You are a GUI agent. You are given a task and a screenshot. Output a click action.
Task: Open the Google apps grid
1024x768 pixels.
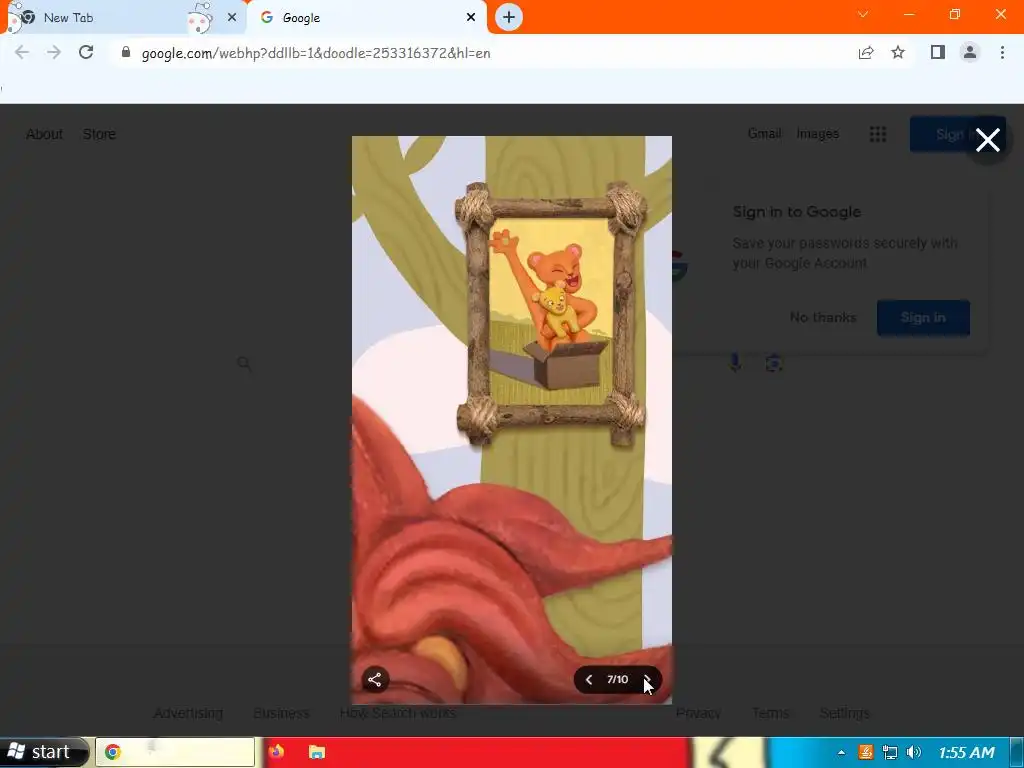pos(878,135)
